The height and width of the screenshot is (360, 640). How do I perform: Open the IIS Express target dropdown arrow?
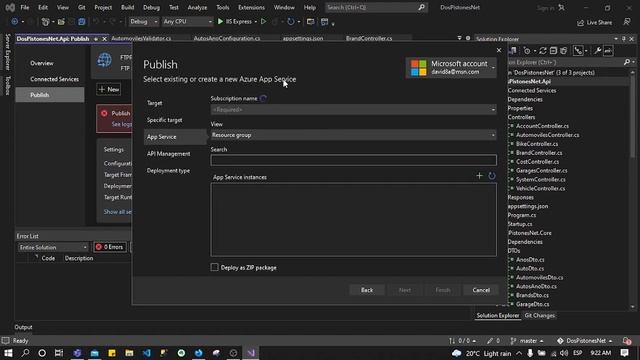[x=256, y=22]
